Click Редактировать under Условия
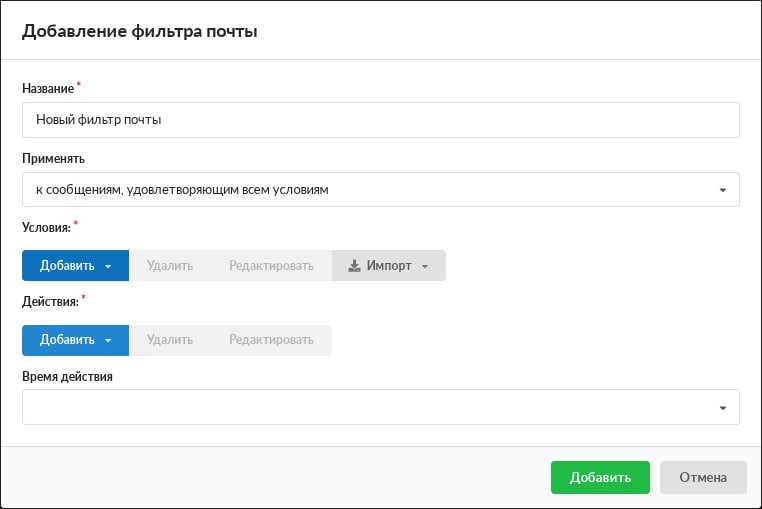762x509 pixels. pyautogui.click(x=271, y=265)
